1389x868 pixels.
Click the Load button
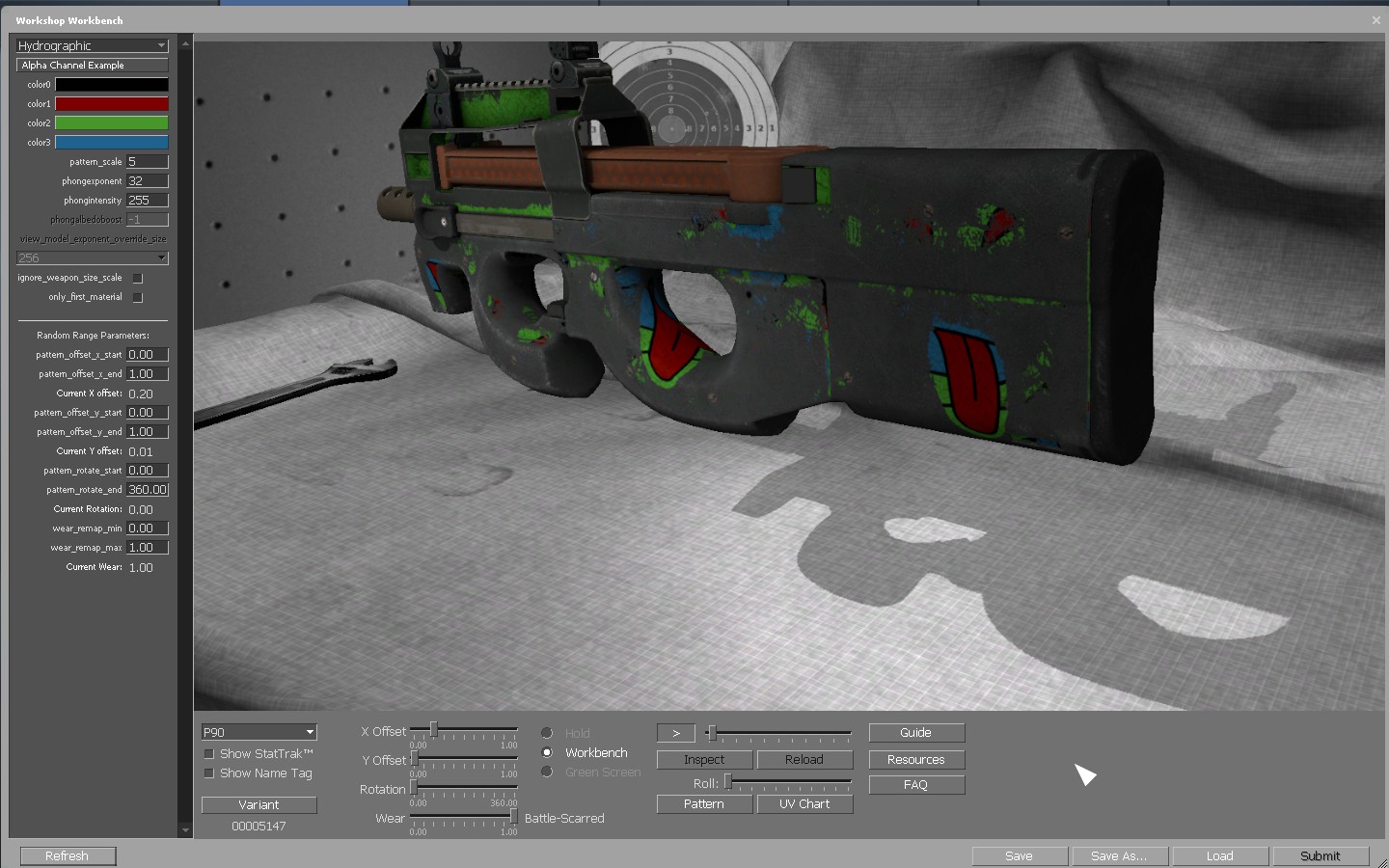pos(1220,856)
